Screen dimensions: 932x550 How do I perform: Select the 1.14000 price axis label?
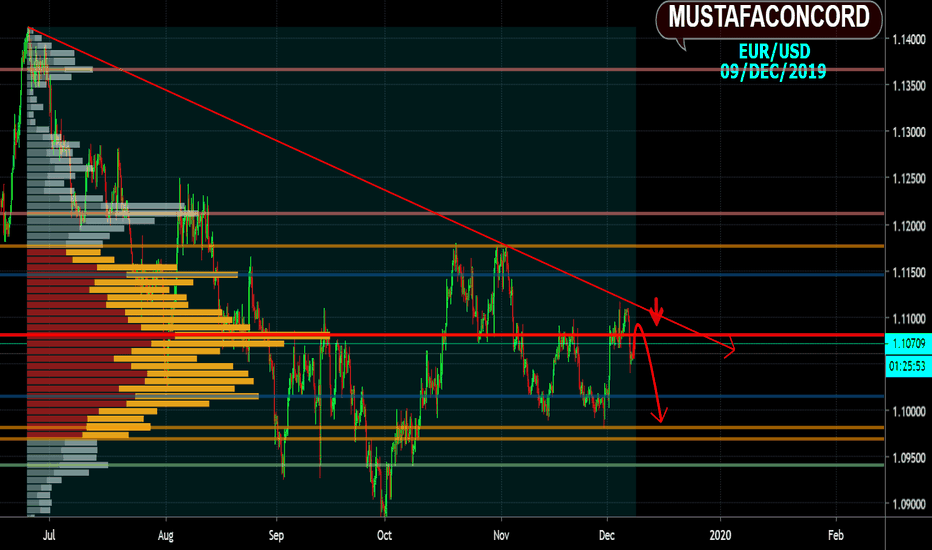(909, 39)
